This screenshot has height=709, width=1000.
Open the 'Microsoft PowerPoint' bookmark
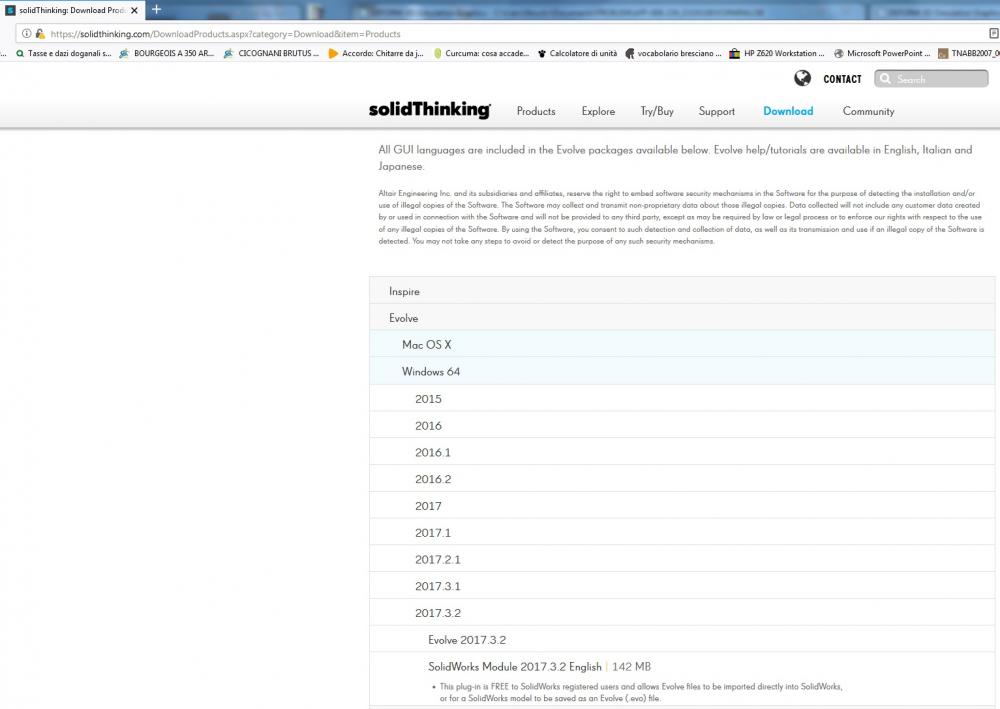[882, 54]
